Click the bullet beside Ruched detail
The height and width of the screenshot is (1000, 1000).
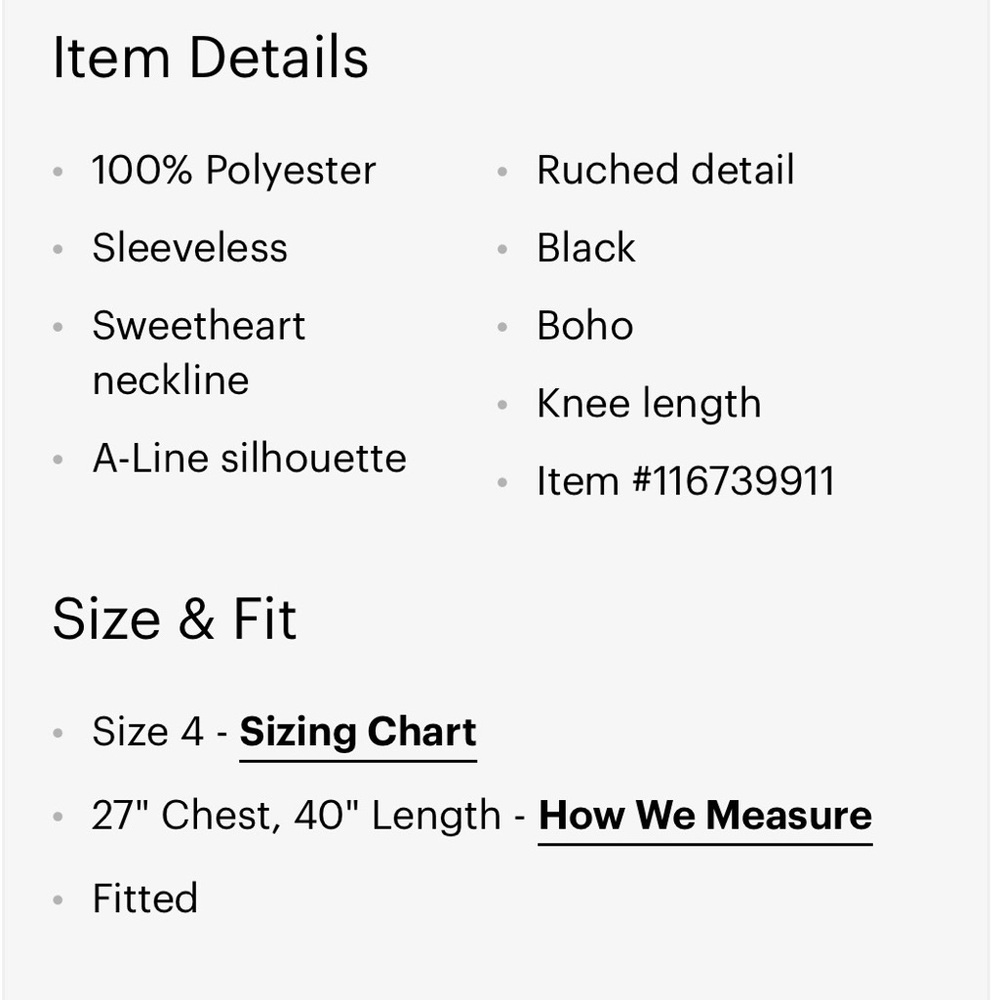coord(503,172)
